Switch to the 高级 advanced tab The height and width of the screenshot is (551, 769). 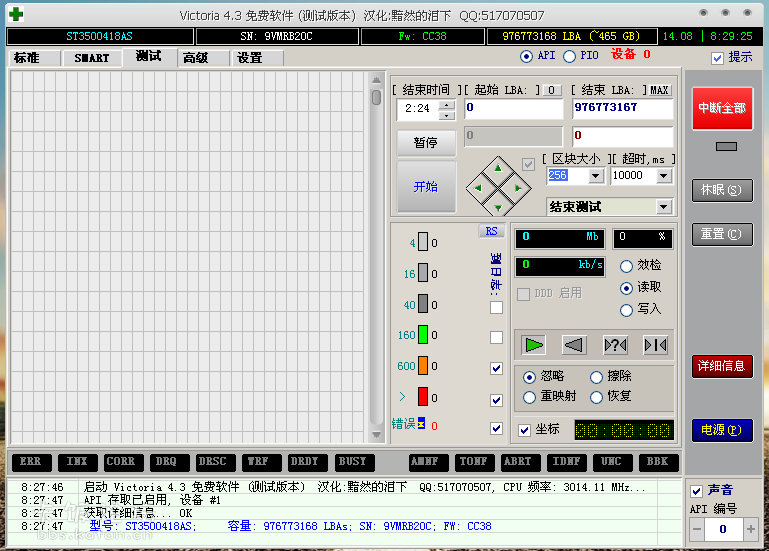202,58
